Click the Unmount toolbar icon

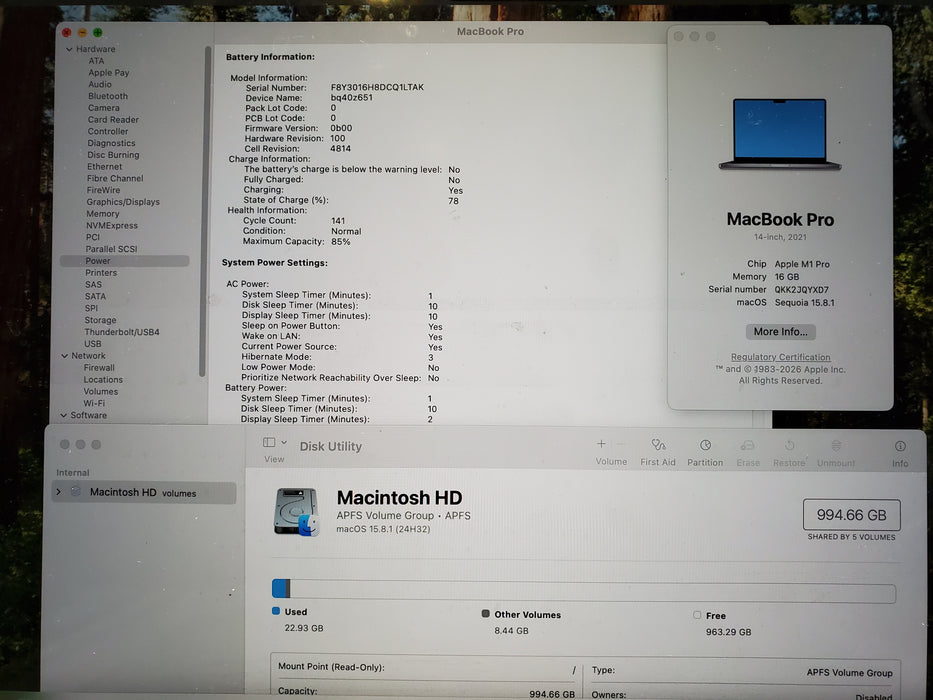pyautogui.click(x=836, y=445)
